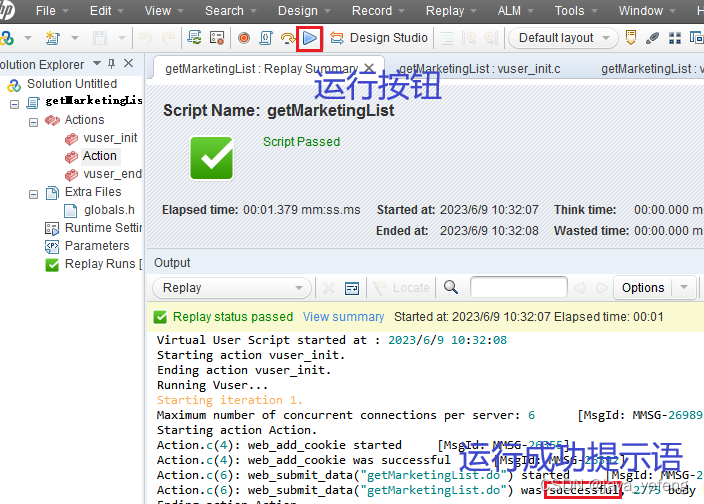Click the pen-shaped icon right of layout
This screenshot has width=704, height=504.
coord(652,39)
